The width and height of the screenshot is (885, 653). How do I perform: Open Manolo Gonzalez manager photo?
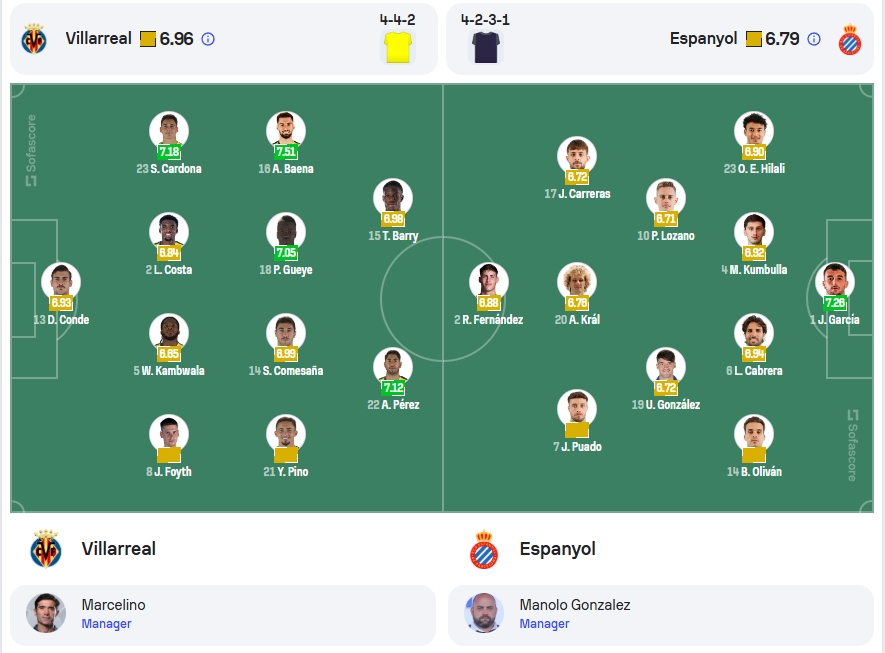484,613
